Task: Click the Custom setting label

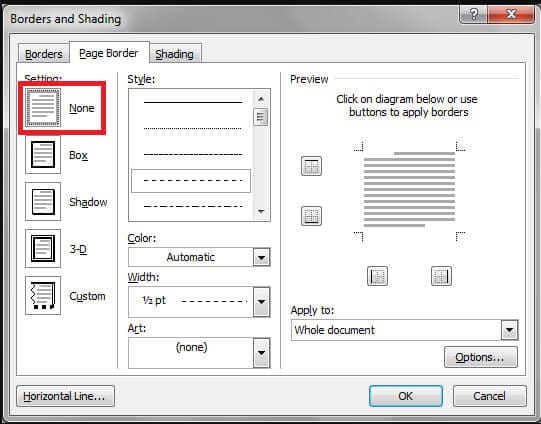Action: click(x=87, y=296)
